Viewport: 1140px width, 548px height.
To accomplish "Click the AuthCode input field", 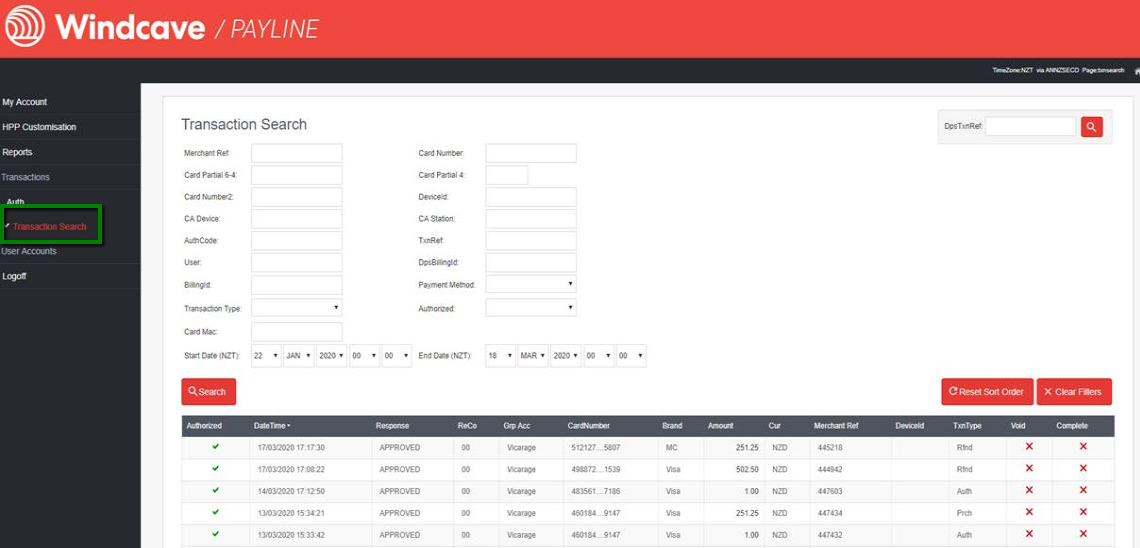I will point(297,241).
